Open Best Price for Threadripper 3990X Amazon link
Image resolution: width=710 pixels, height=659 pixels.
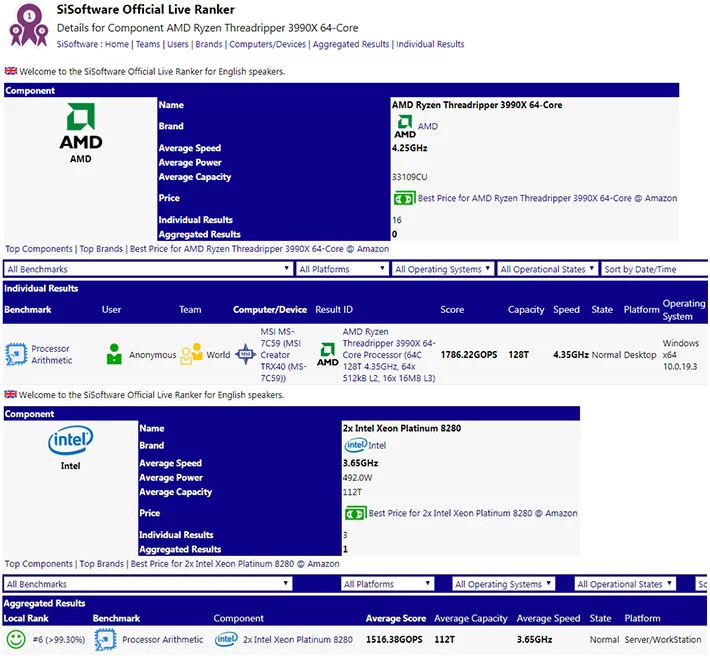(547, 198)
